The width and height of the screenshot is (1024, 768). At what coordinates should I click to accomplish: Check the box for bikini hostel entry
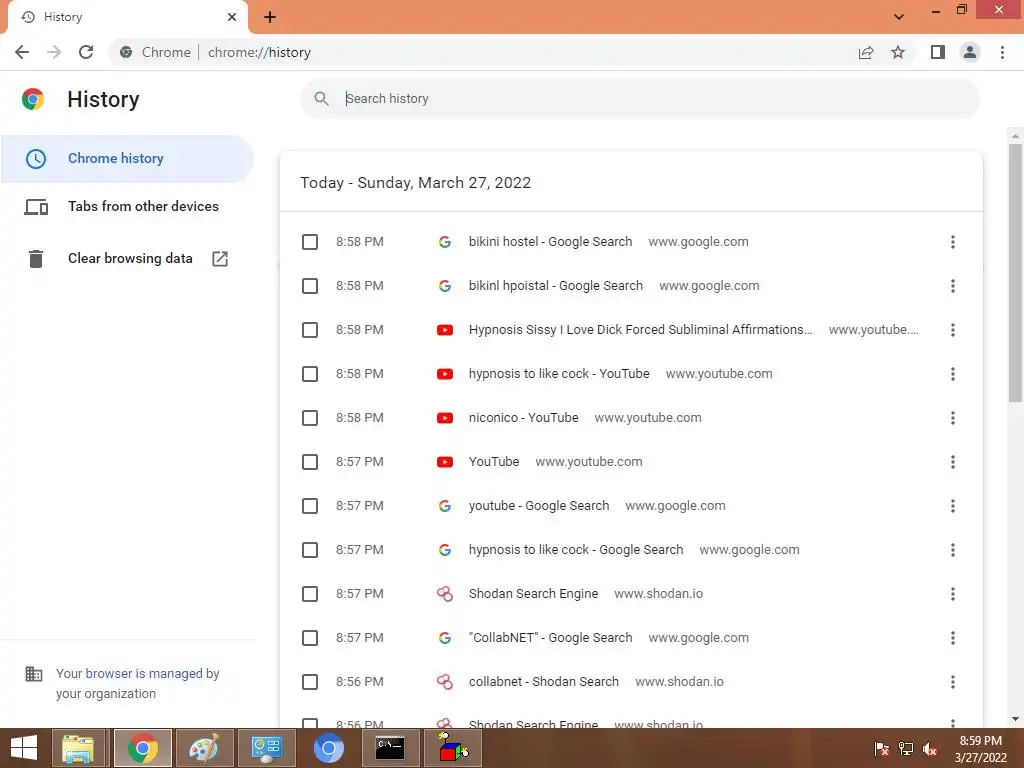coord(310,242)
